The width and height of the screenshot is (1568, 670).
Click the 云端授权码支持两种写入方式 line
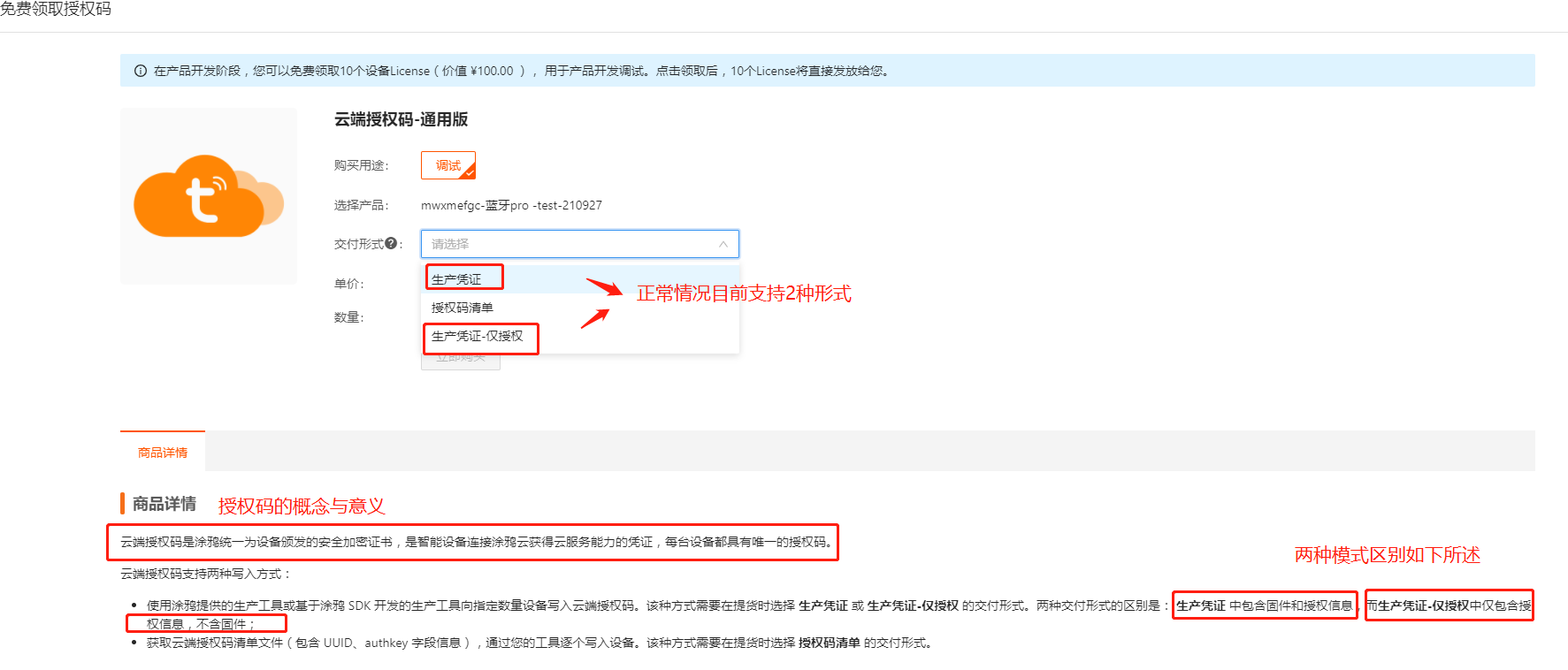pyautogui.click(x=206, y=574)
